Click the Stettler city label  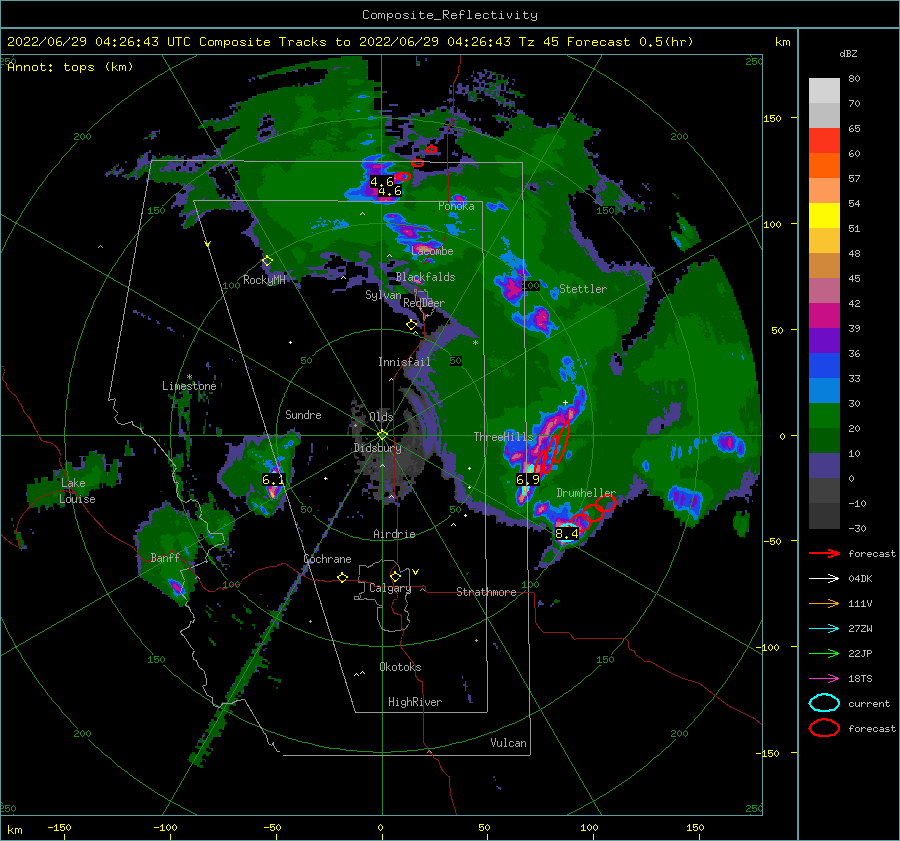pos(583,289)
